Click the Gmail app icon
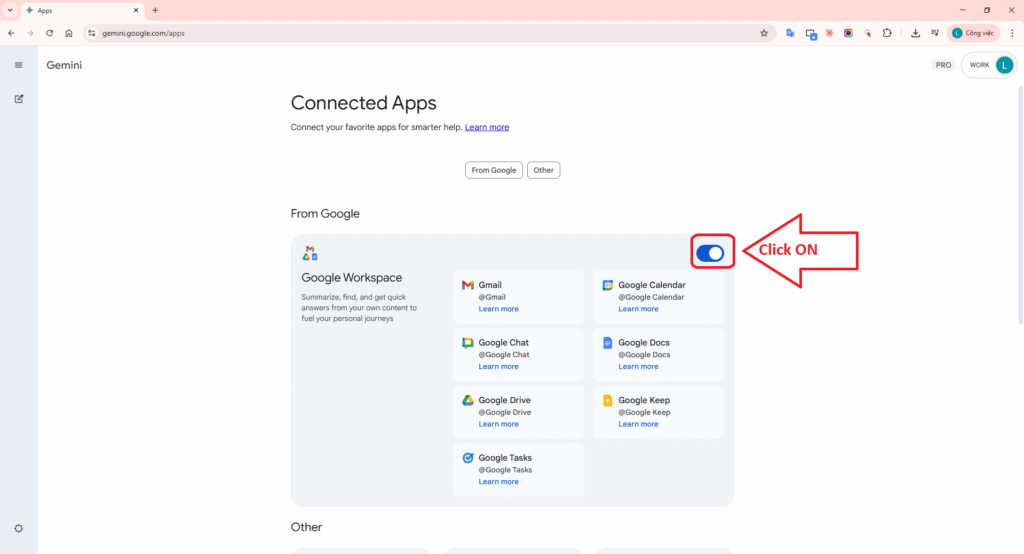 tap(467, 285)
